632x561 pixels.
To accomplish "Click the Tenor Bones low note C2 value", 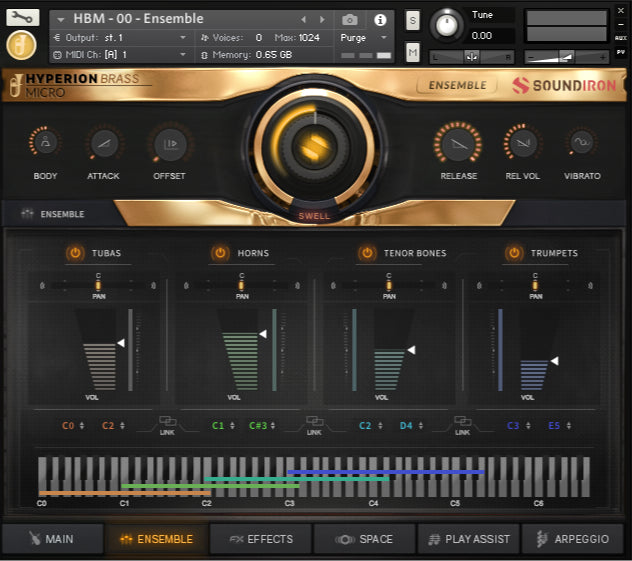I will [366, 426].
